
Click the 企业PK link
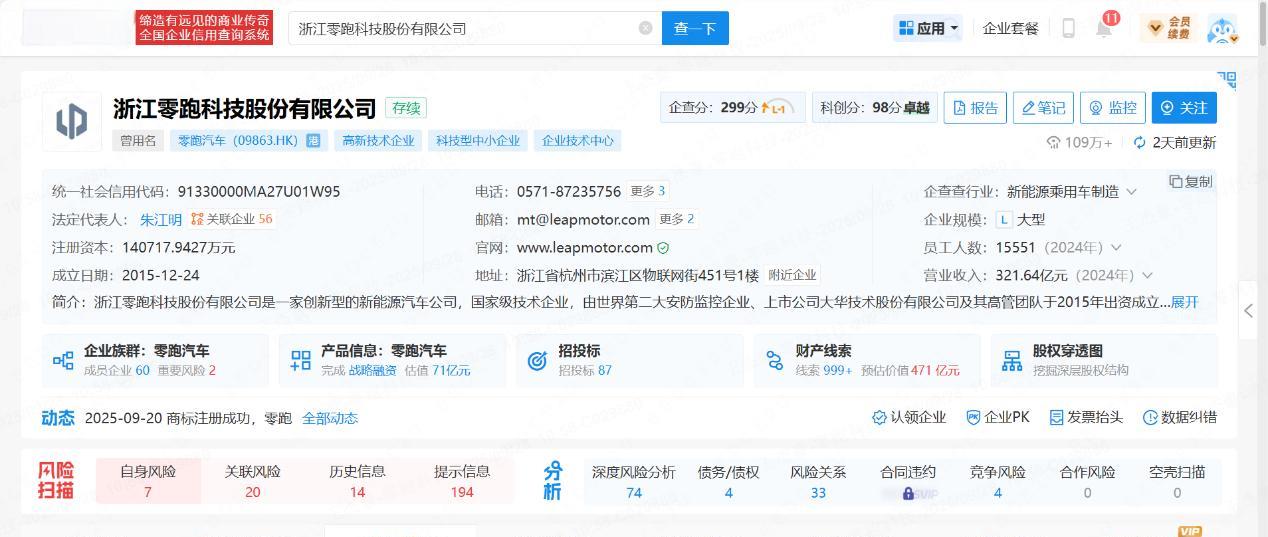998,417
